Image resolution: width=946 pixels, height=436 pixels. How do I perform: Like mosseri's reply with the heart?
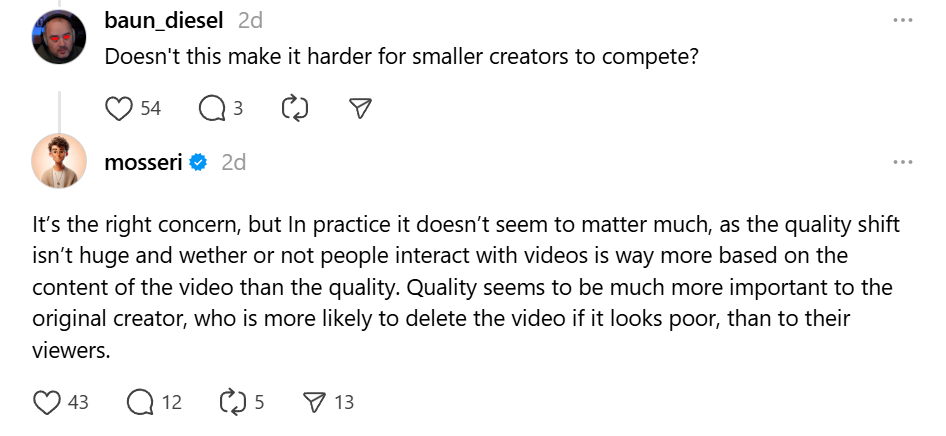click(x=47, y=402)
